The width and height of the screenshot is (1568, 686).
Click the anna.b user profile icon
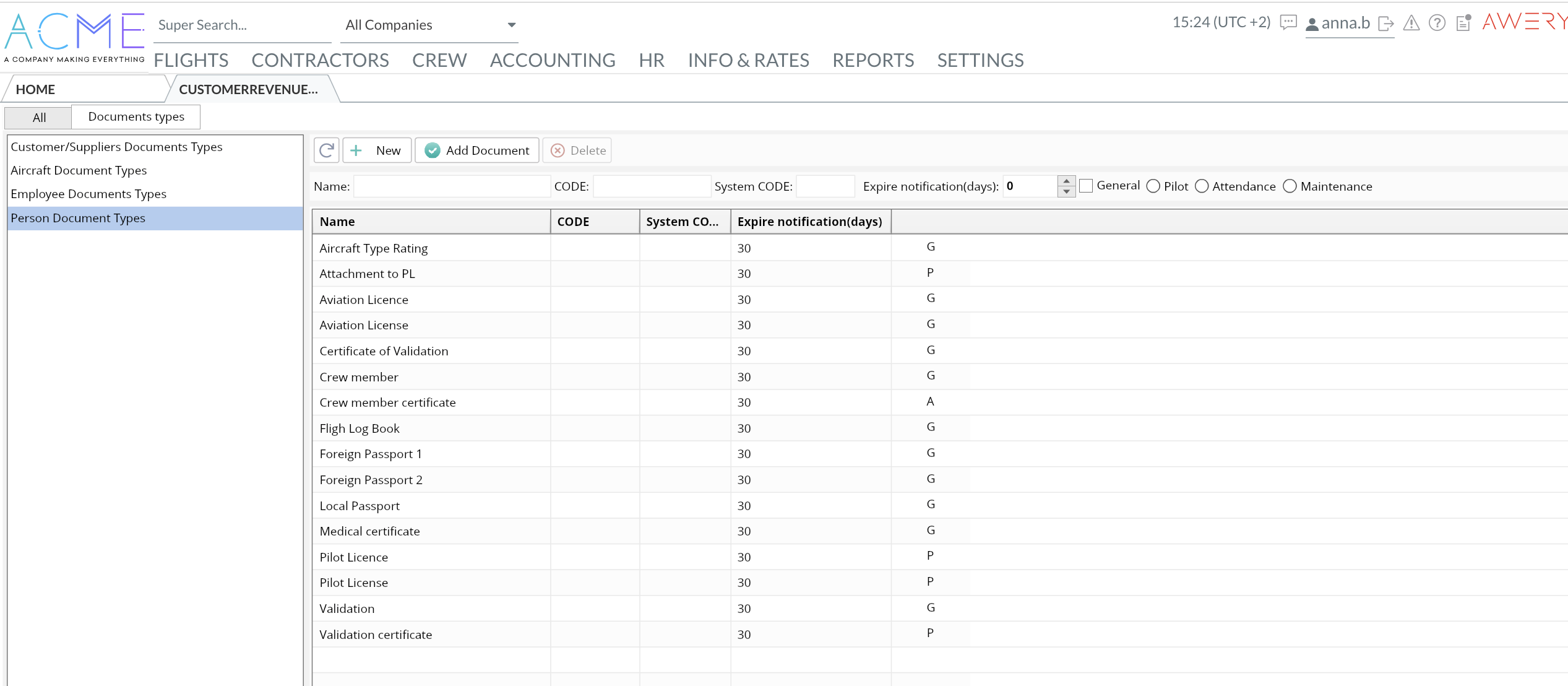(x=1311, y=24)
